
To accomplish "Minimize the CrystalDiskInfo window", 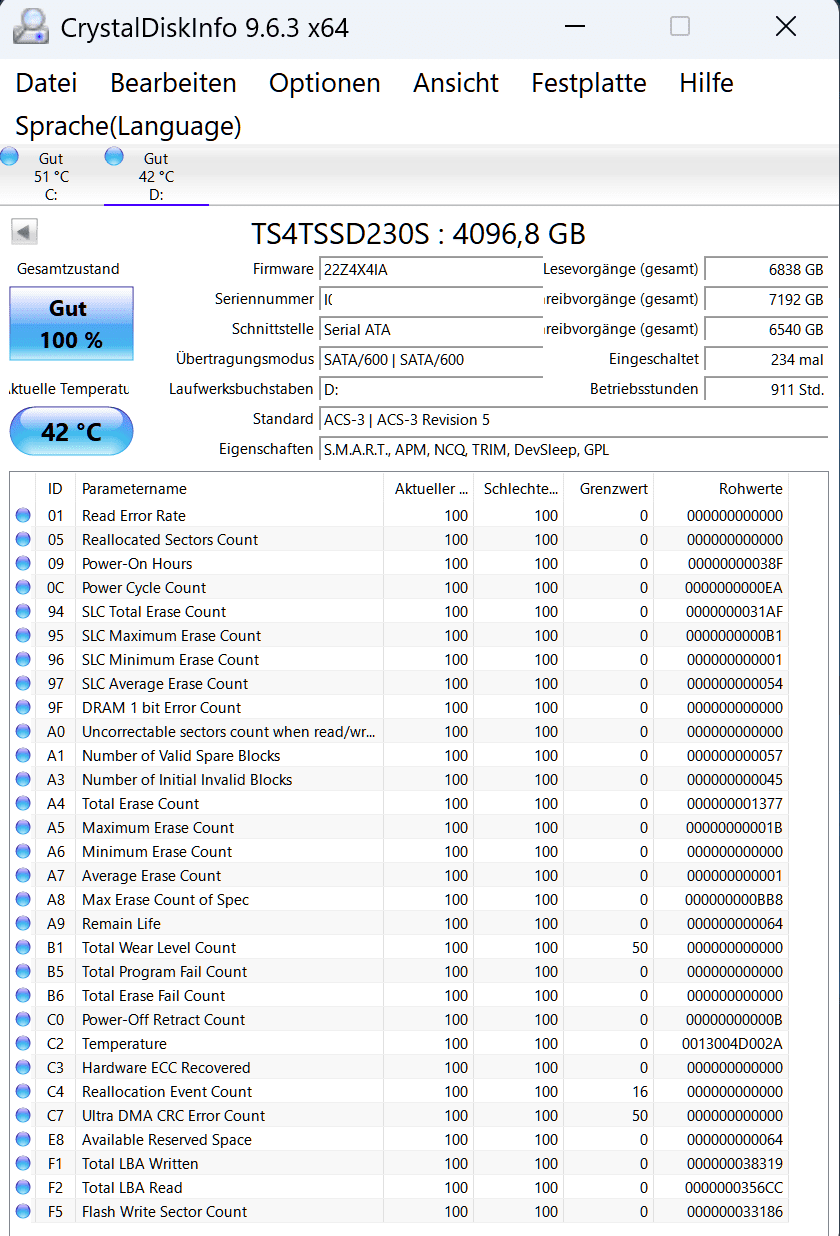I will (574, 27).
